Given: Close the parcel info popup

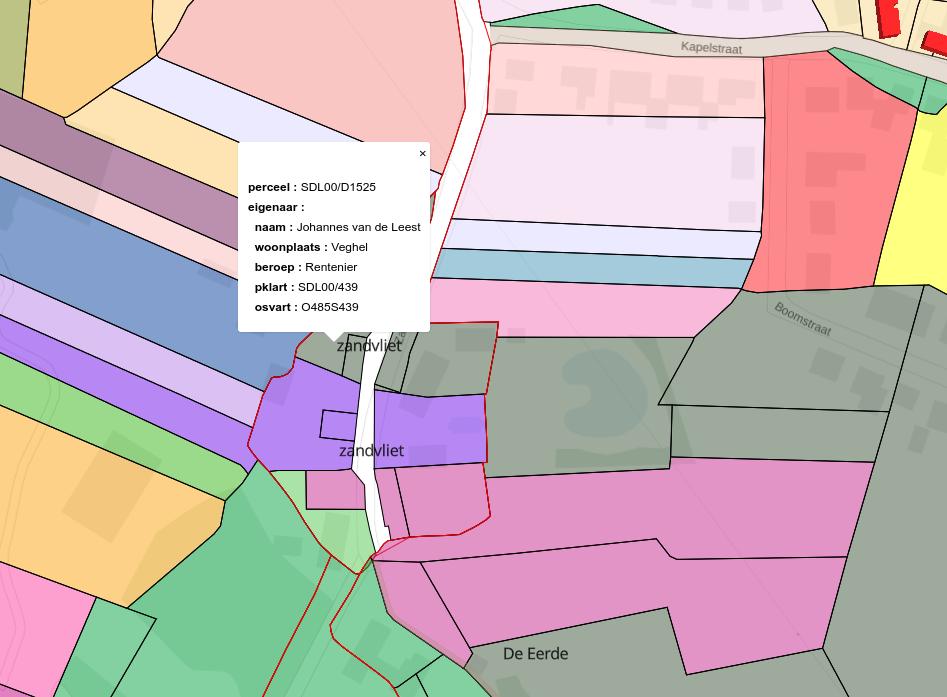Looking at the screenshot, I should [x=422, y=154].
